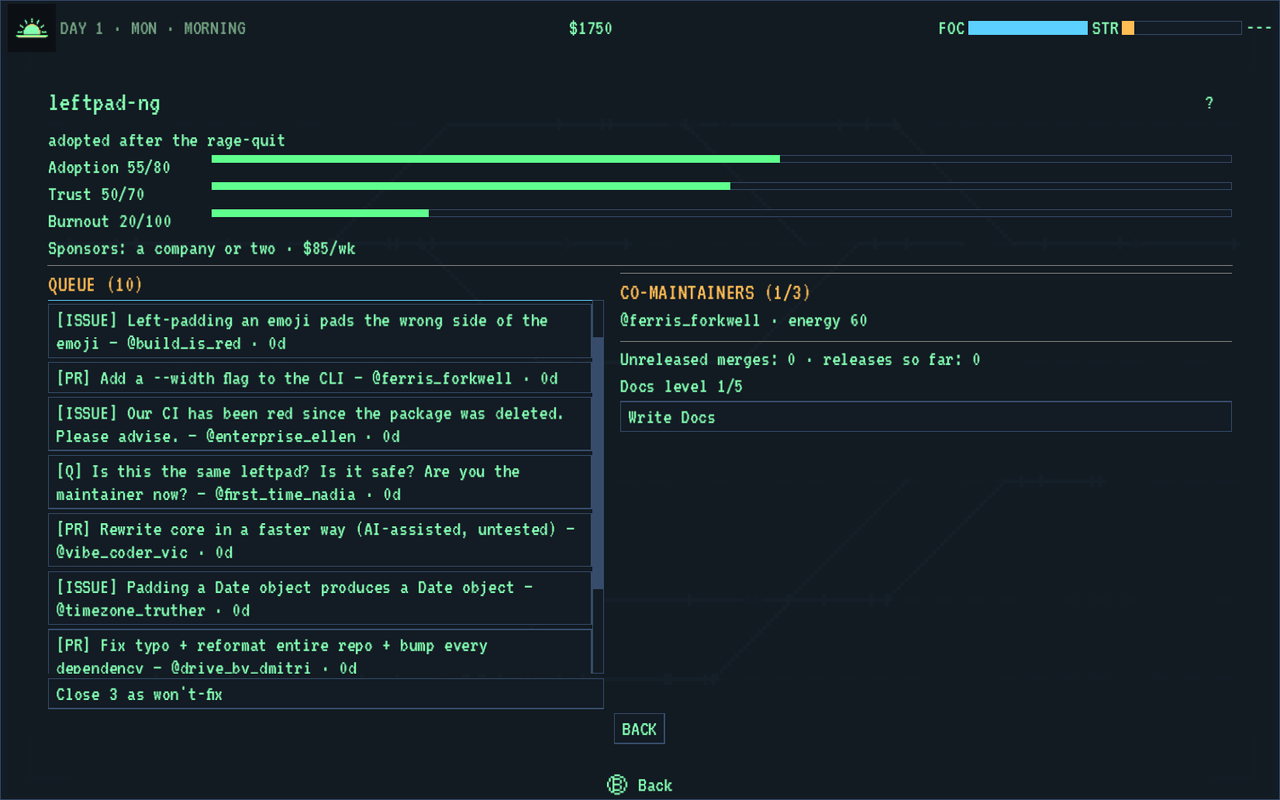Click the Burnout progress bar
The width and height of the screenshot is (1280, 800).
pos(721,212)
